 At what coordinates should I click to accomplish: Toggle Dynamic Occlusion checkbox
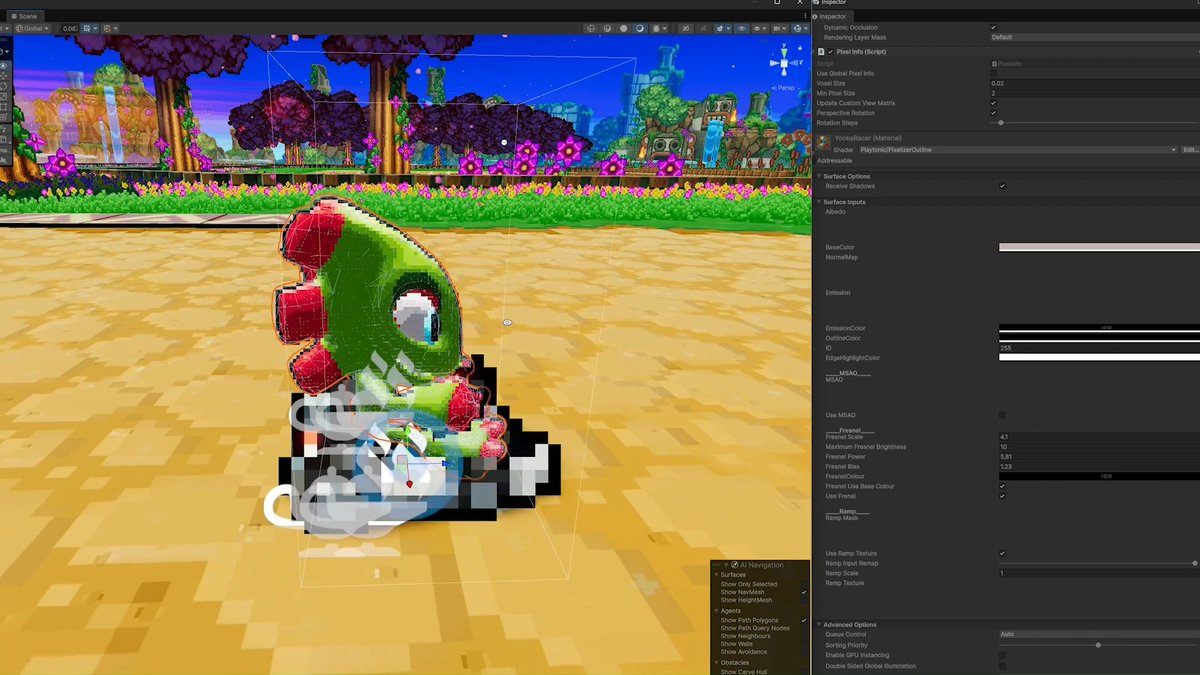pyautogui.click(x=993, y=27)
